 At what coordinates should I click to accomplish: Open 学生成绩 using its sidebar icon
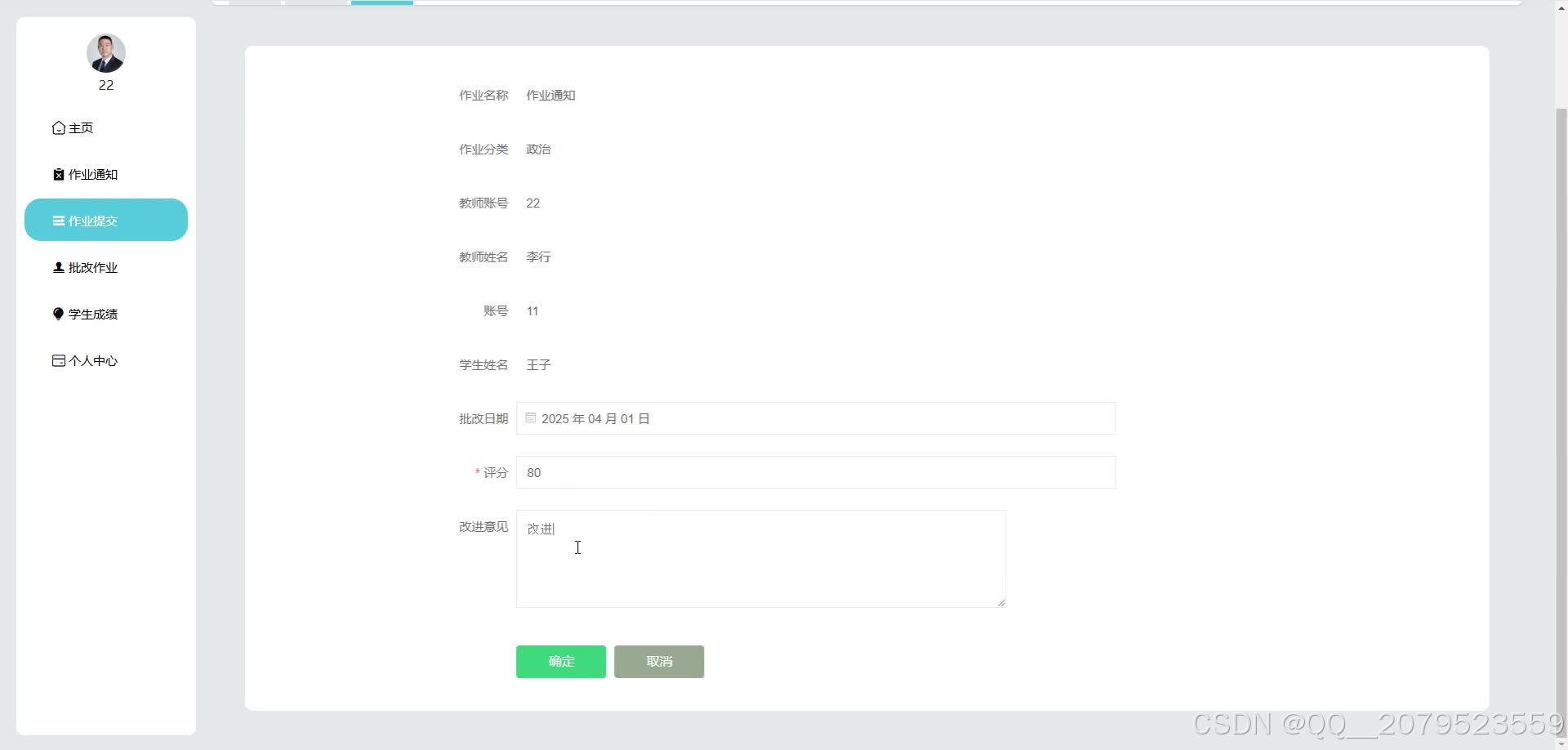pos(57,313)
